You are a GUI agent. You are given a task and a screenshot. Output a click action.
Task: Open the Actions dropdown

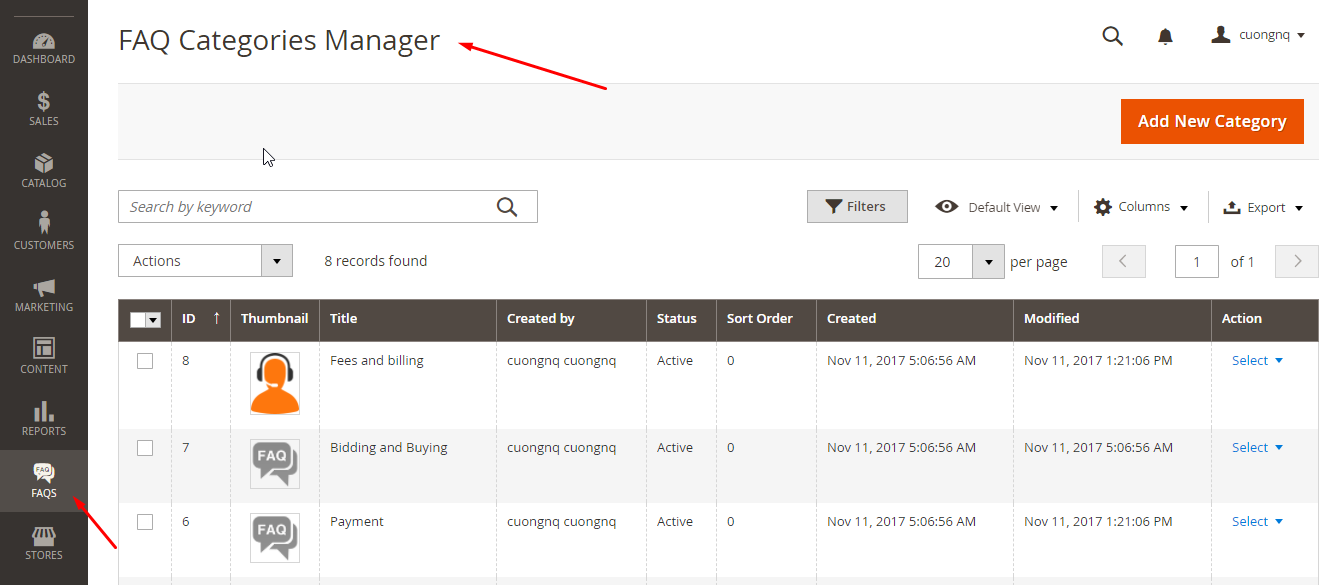[x=205, y=261]
